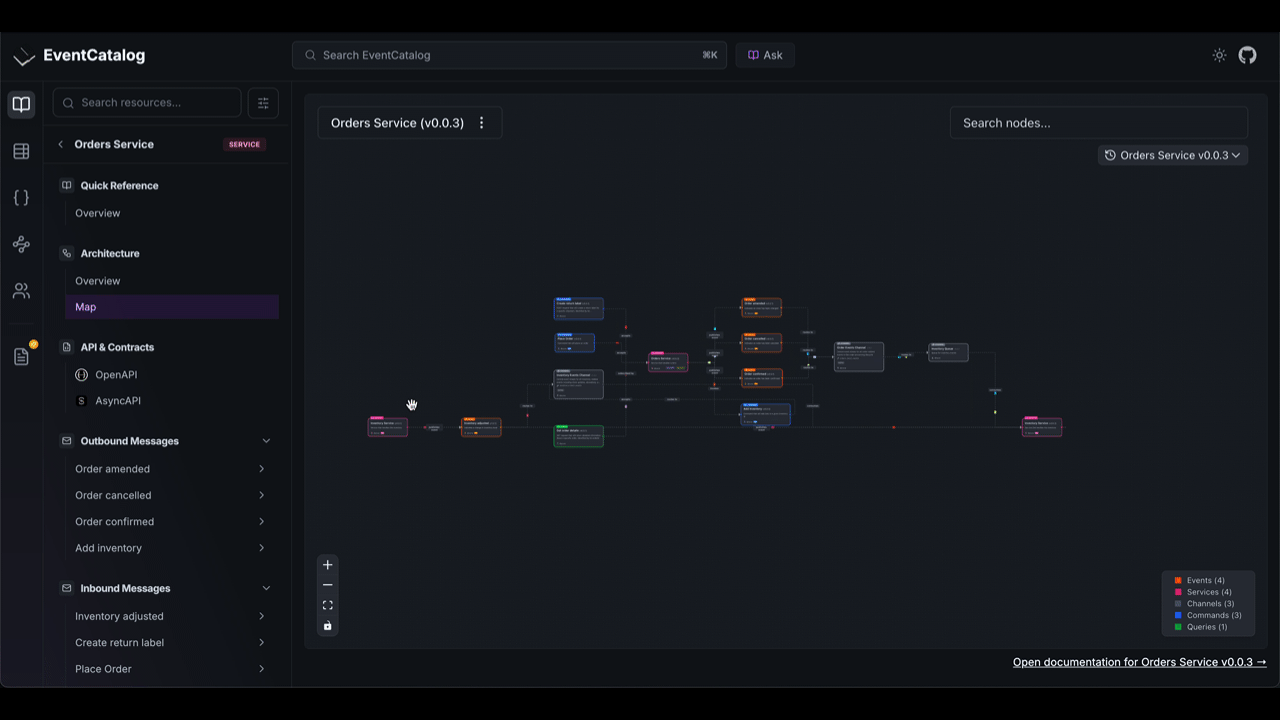Click the Orders Service (v0.0.3) title
This screenshot has width=1280, height=720.
[397, 123]
